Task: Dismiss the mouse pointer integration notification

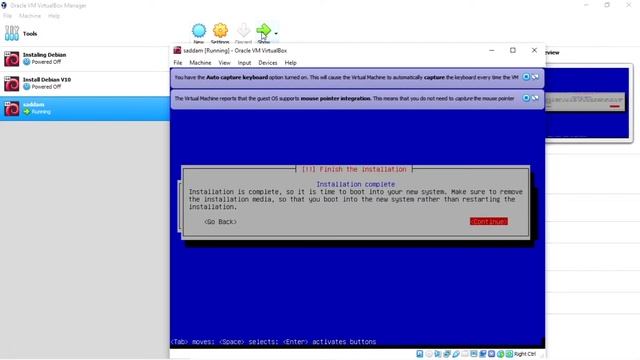Action: pos(526,98)
